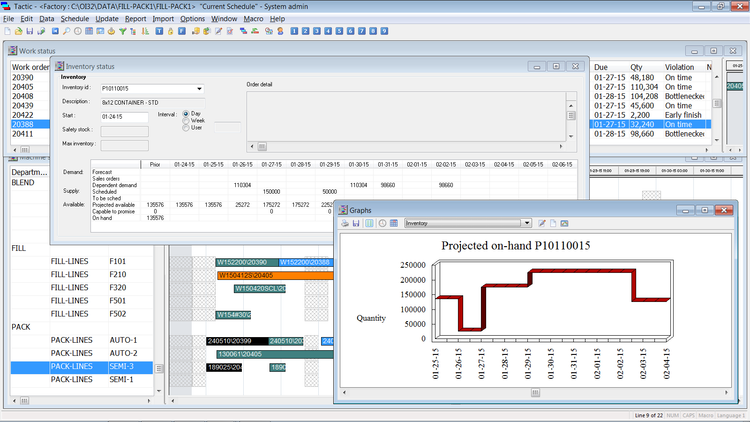Click the green funnel filter toolbar icon

pyautogui.click(x=122, y=31)
